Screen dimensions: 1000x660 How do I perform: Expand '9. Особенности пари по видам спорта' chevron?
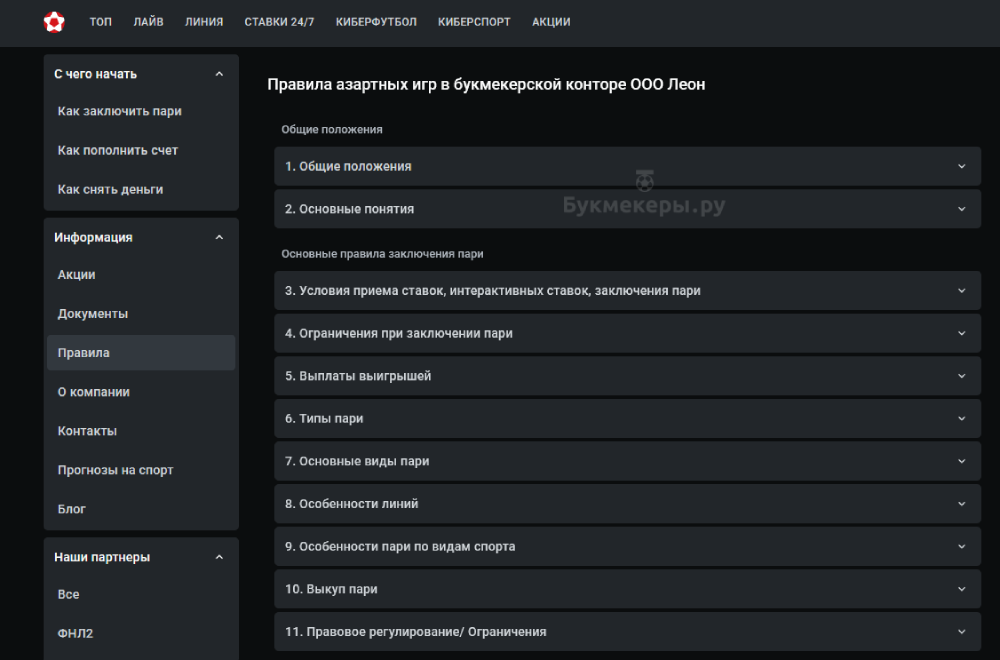pos(962,546)
